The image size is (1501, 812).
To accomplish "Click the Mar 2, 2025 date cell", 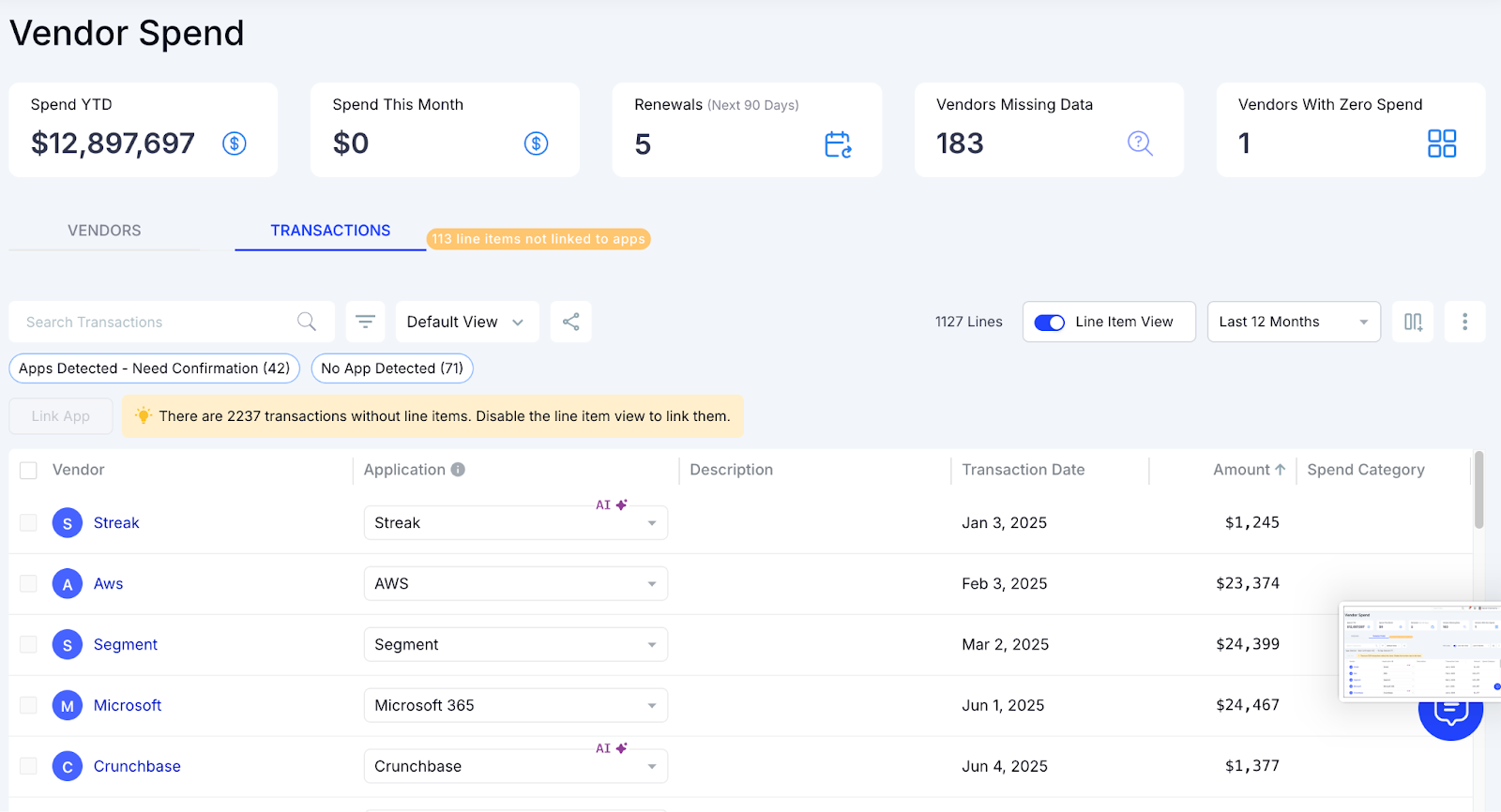I will coord(1006,645).
